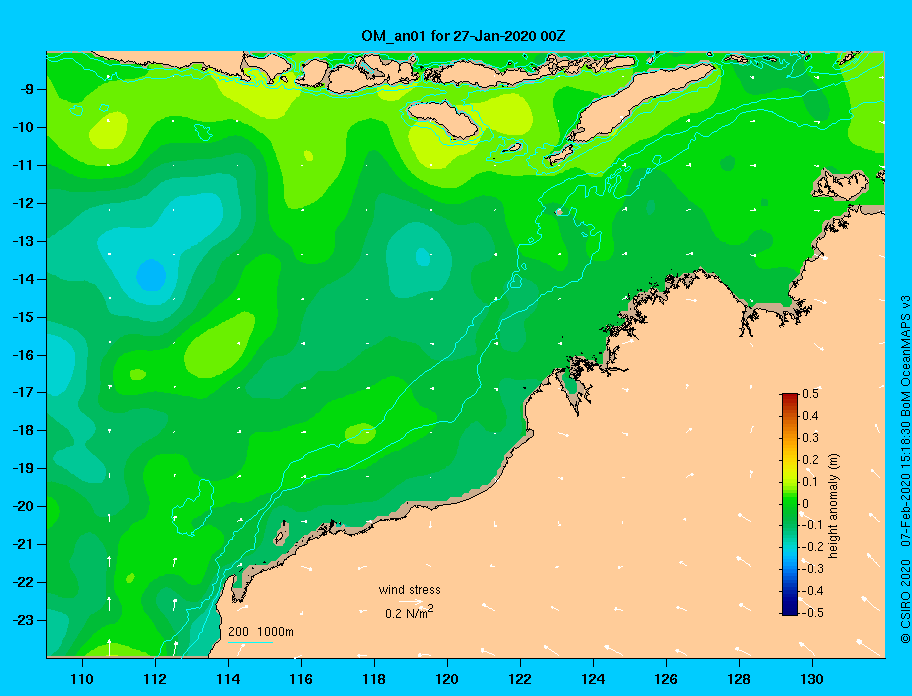Click the 0 value on color scale
The image size is (912, 696).
pos(806,504)
